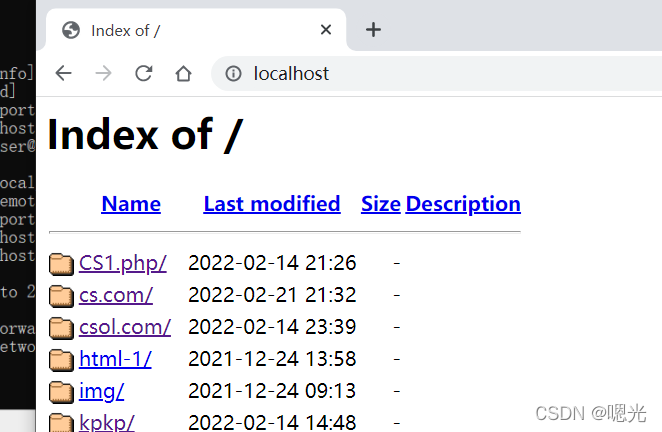Select date text '2021-12-24 13:58'
Screen dimensions: 662x432
pos(272,359)
